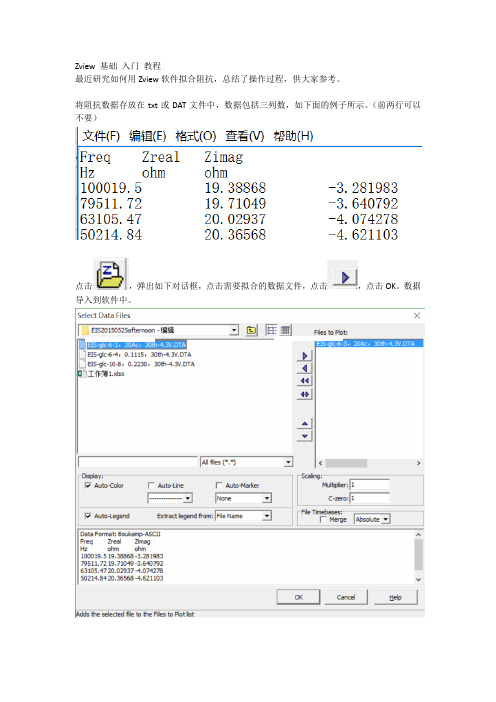Screen dimensions: 496x702
Task: Open Extract legend from File Name dropdown
Action: click(x=267, y=516)
